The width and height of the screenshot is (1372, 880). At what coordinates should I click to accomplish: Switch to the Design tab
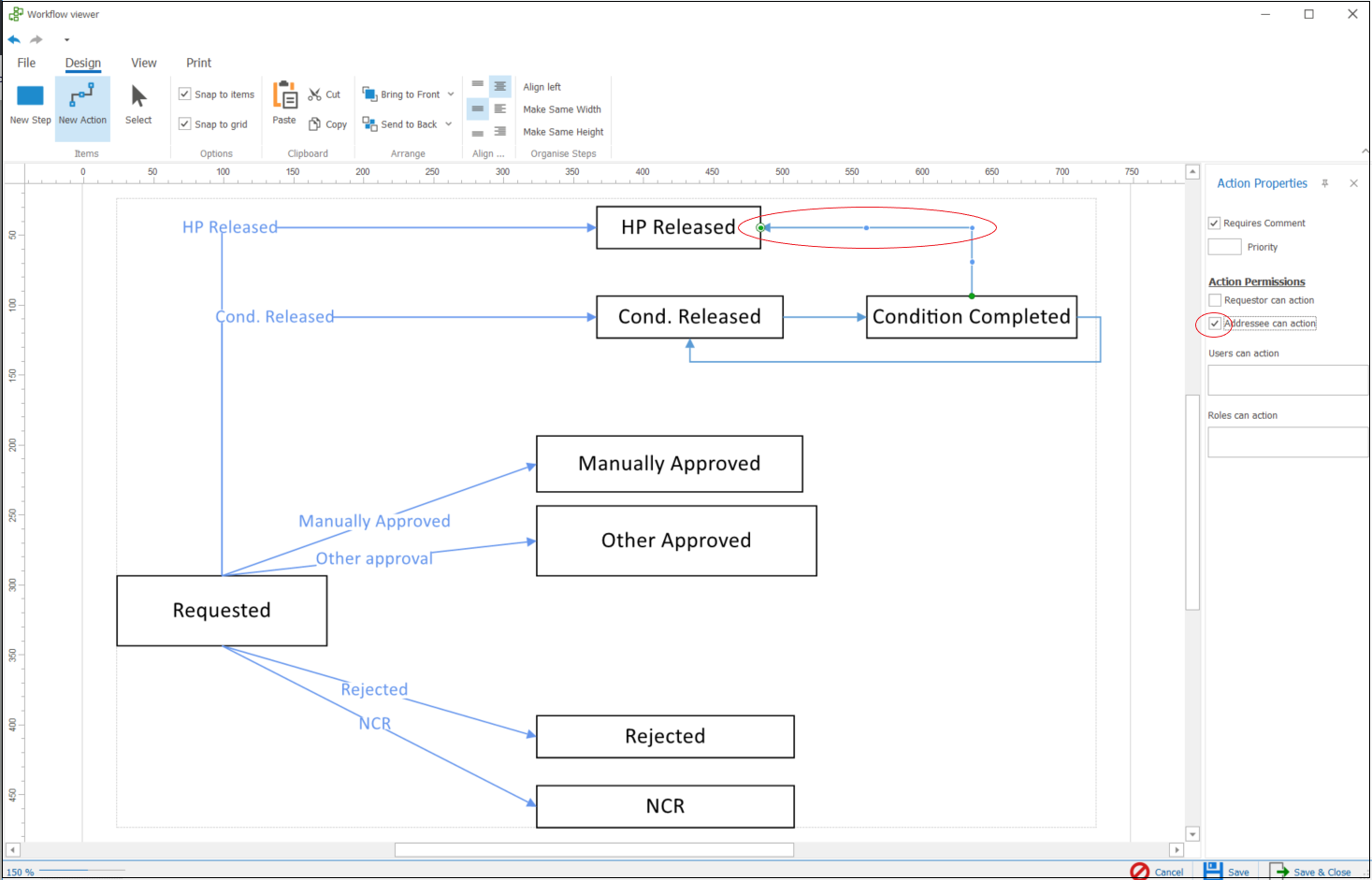[83, 63]
